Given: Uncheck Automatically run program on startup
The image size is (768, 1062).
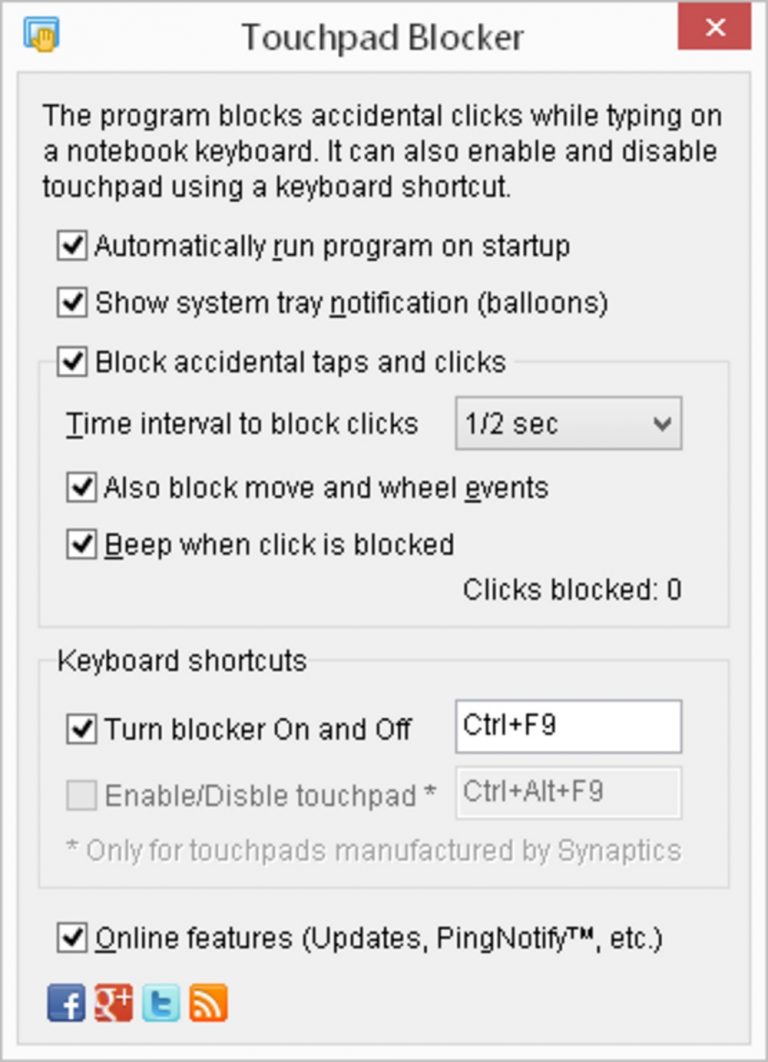Looking at the screenshot, I should (x=72, y=246).
